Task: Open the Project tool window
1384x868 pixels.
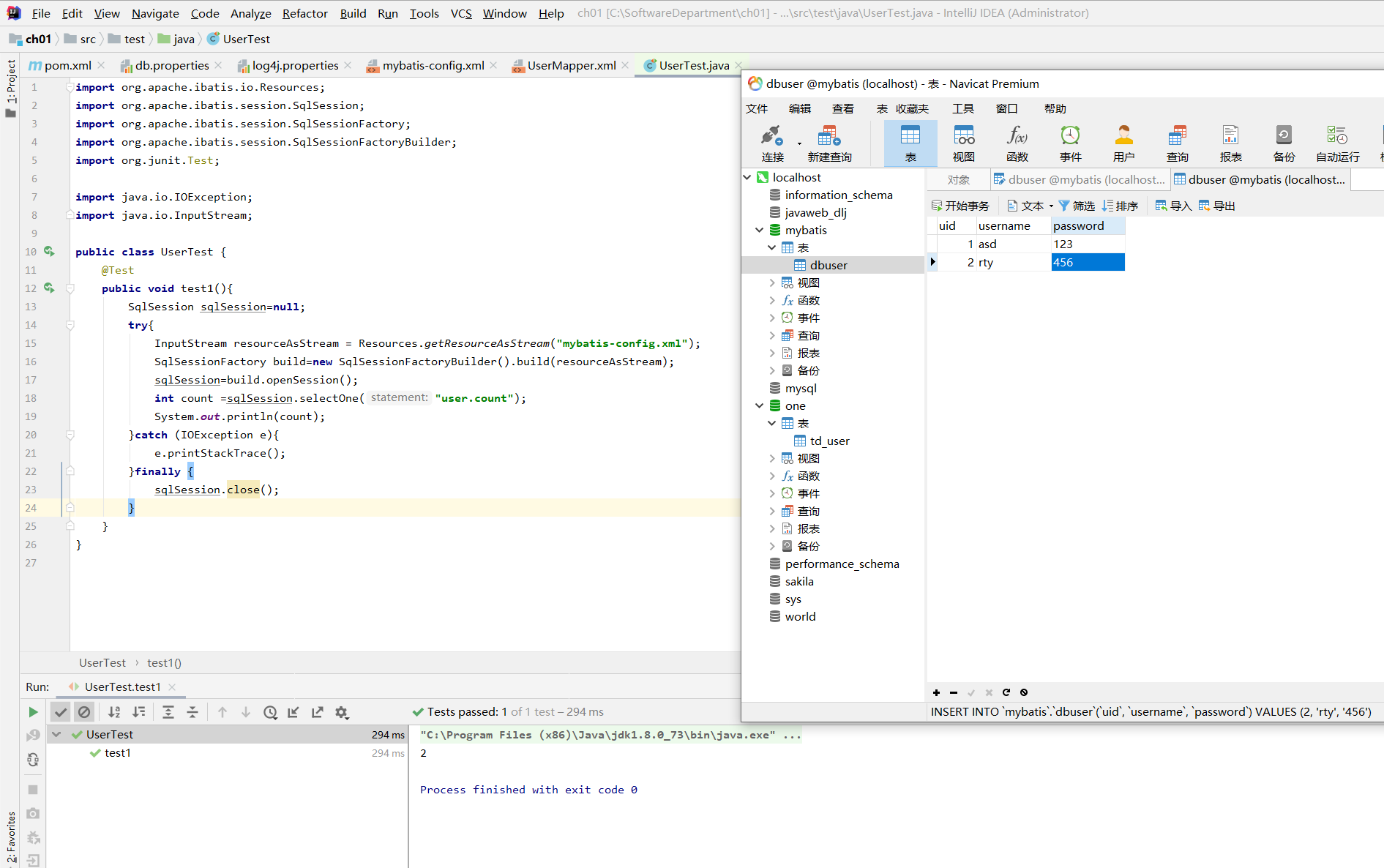Action: 10,88
